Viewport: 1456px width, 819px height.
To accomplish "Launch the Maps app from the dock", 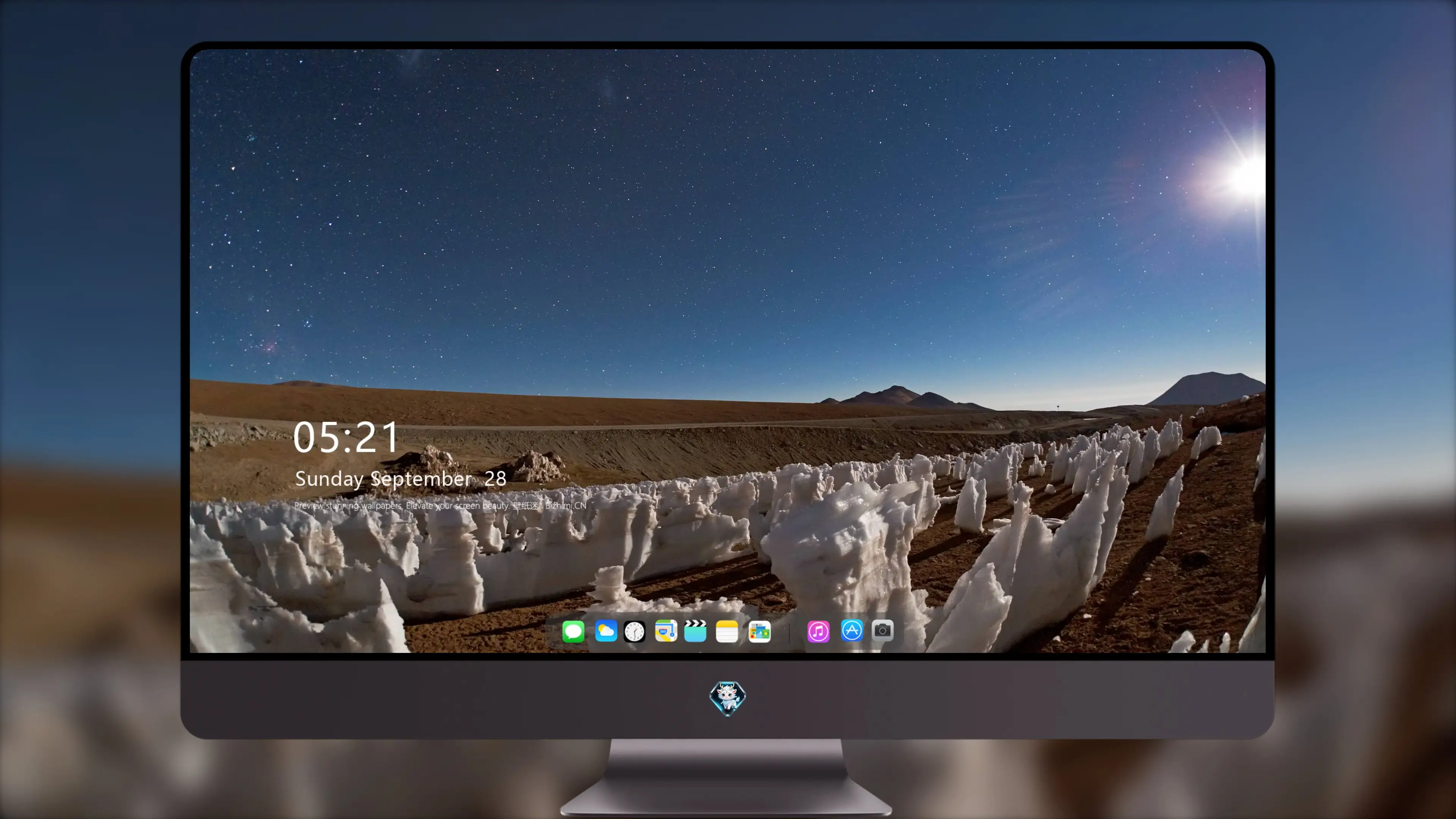I will pos(666,631).
